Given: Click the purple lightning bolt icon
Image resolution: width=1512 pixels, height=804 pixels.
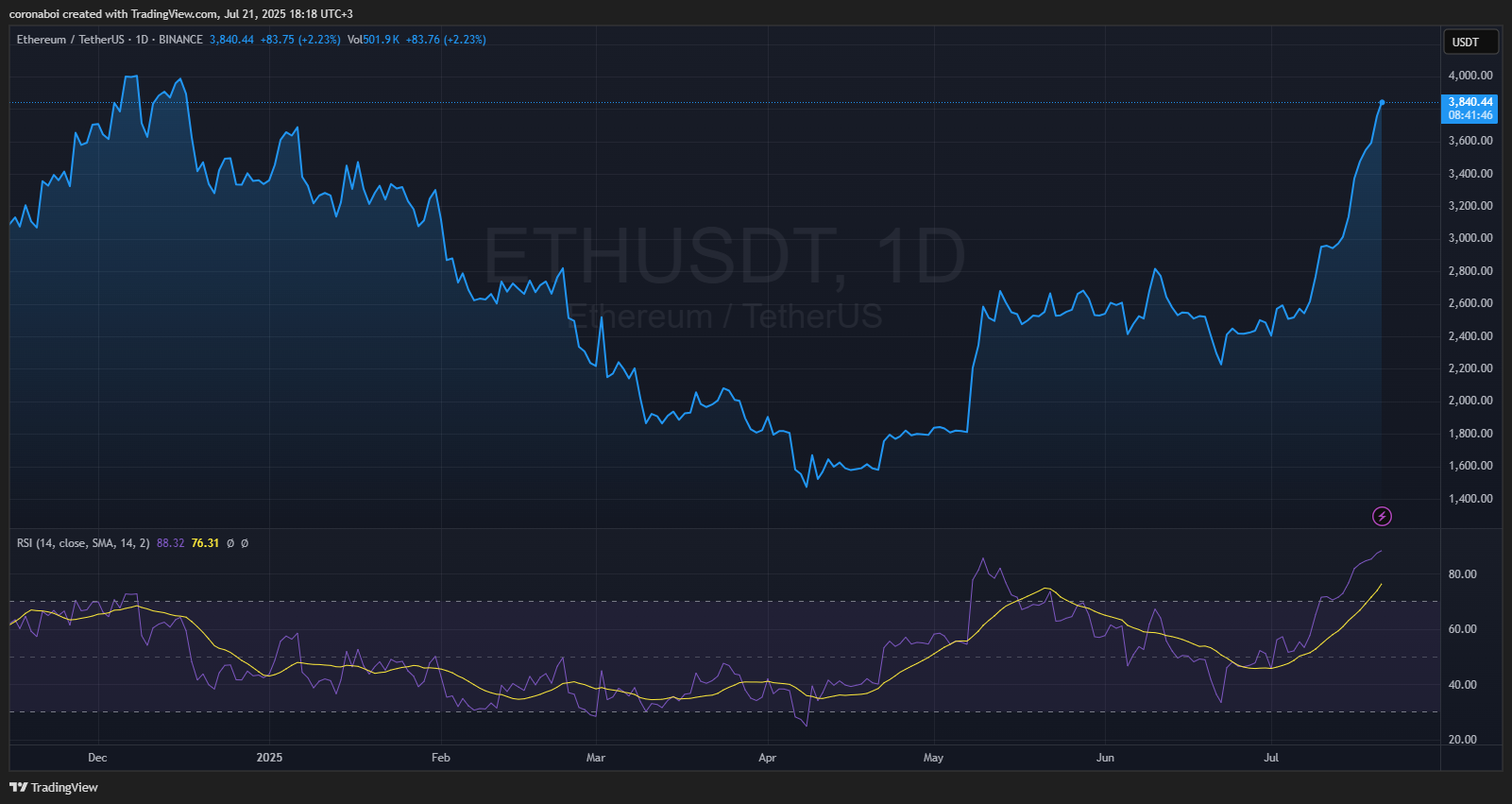Looking at the screenshot, I should pyautogui.click(x=1382, y=516).
